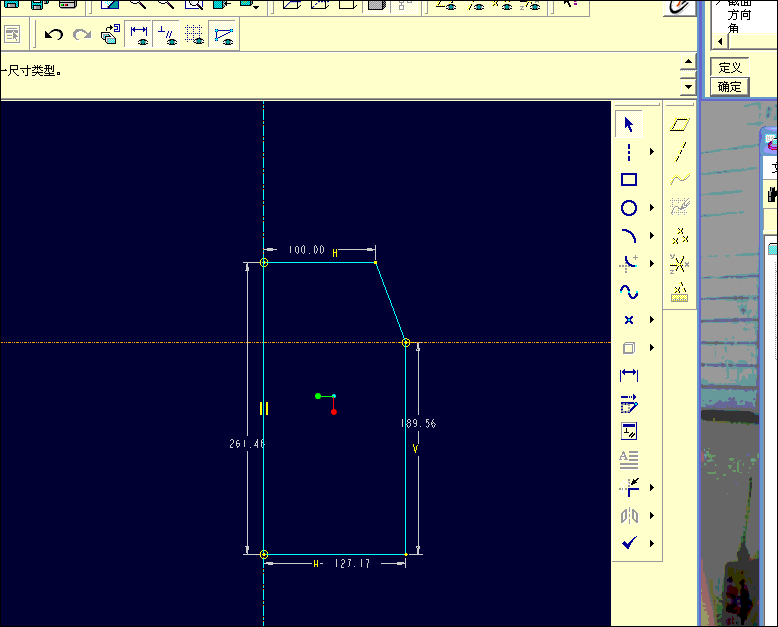
Task: Expand the trim tool flyout arrow
Action: [x=652, y=488]
